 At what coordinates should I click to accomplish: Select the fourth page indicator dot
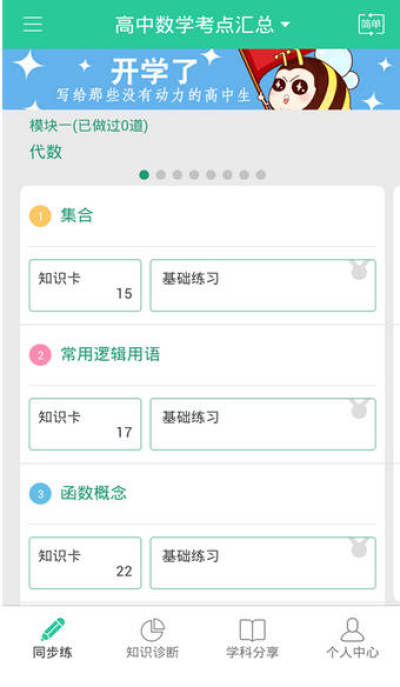[194, 175]
